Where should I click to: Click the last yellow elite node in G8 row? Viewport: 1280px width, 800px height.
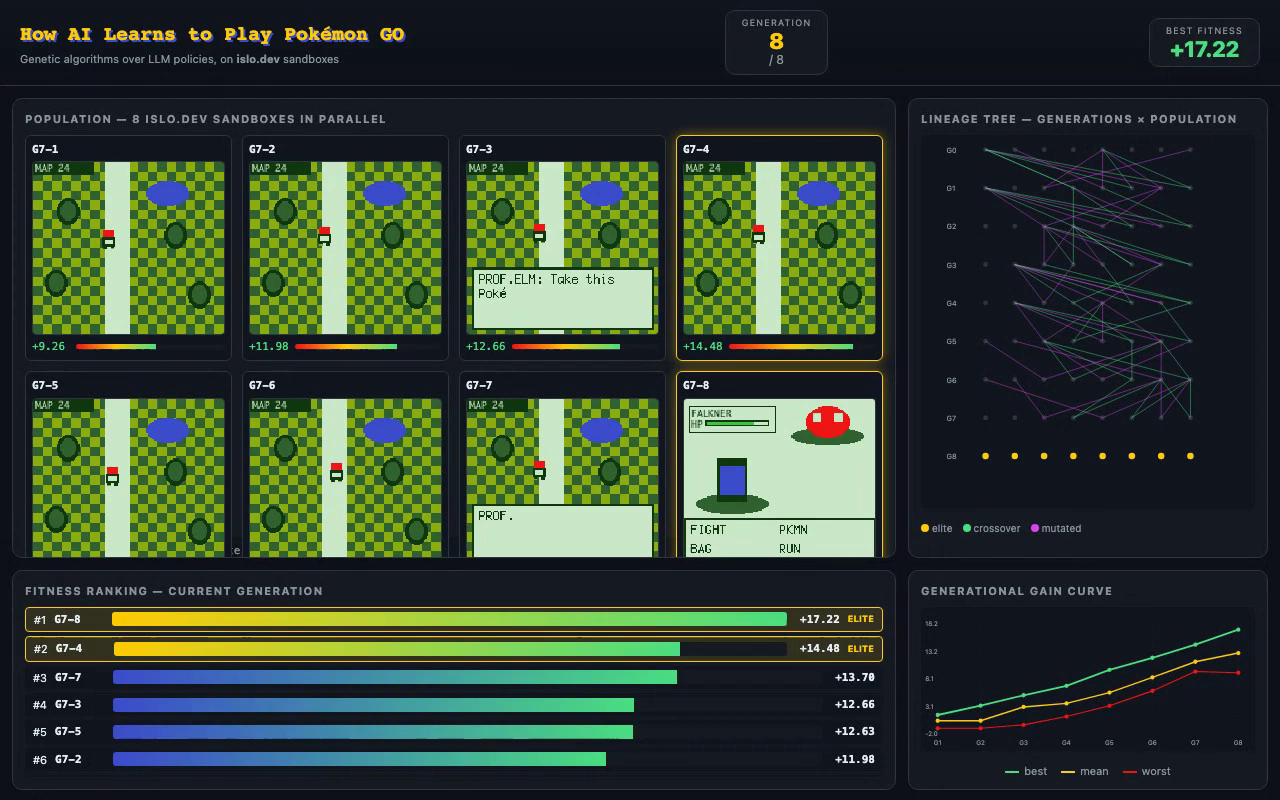[x=1190, y=456]
